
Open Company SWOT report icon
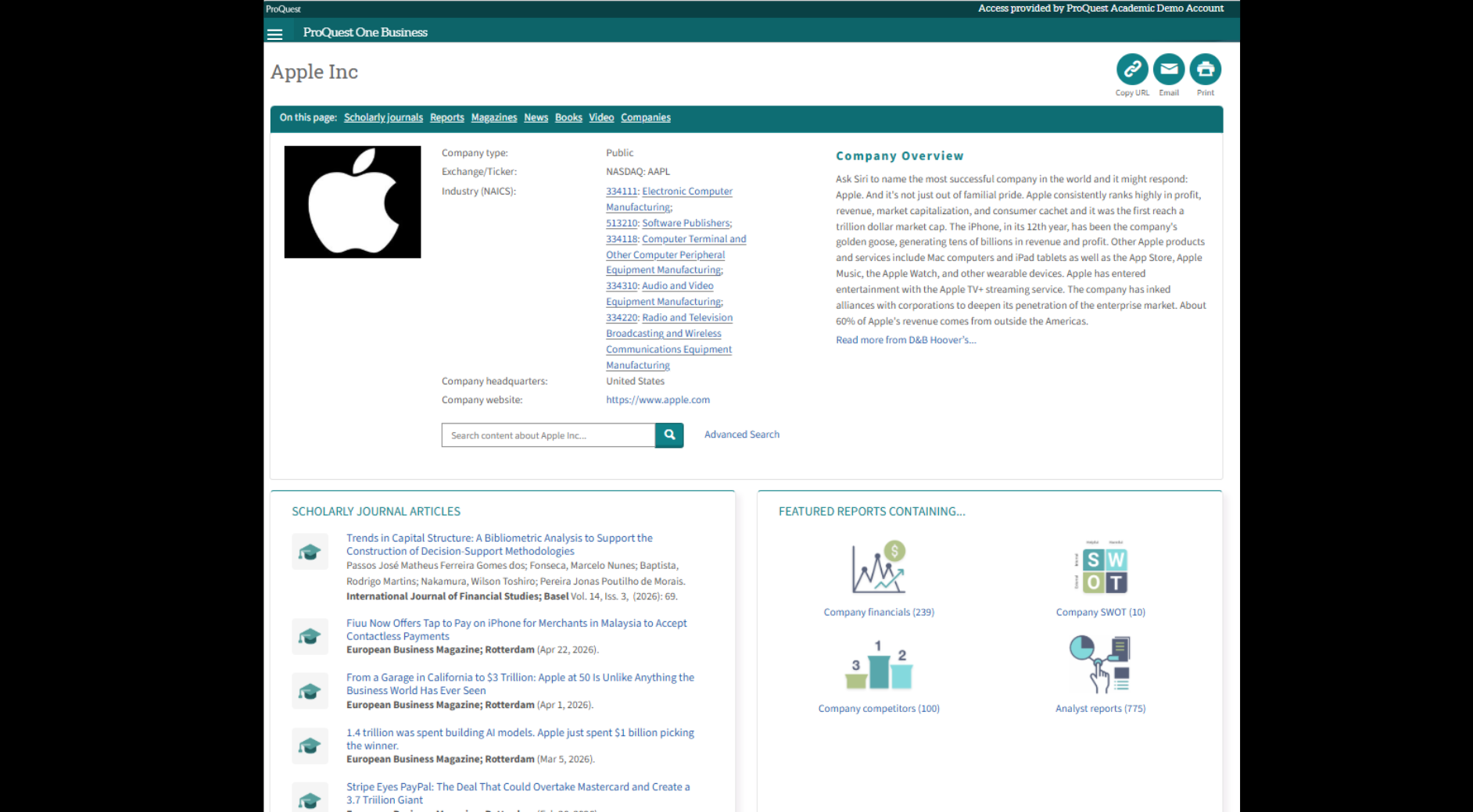click(x=1101, y=567)
